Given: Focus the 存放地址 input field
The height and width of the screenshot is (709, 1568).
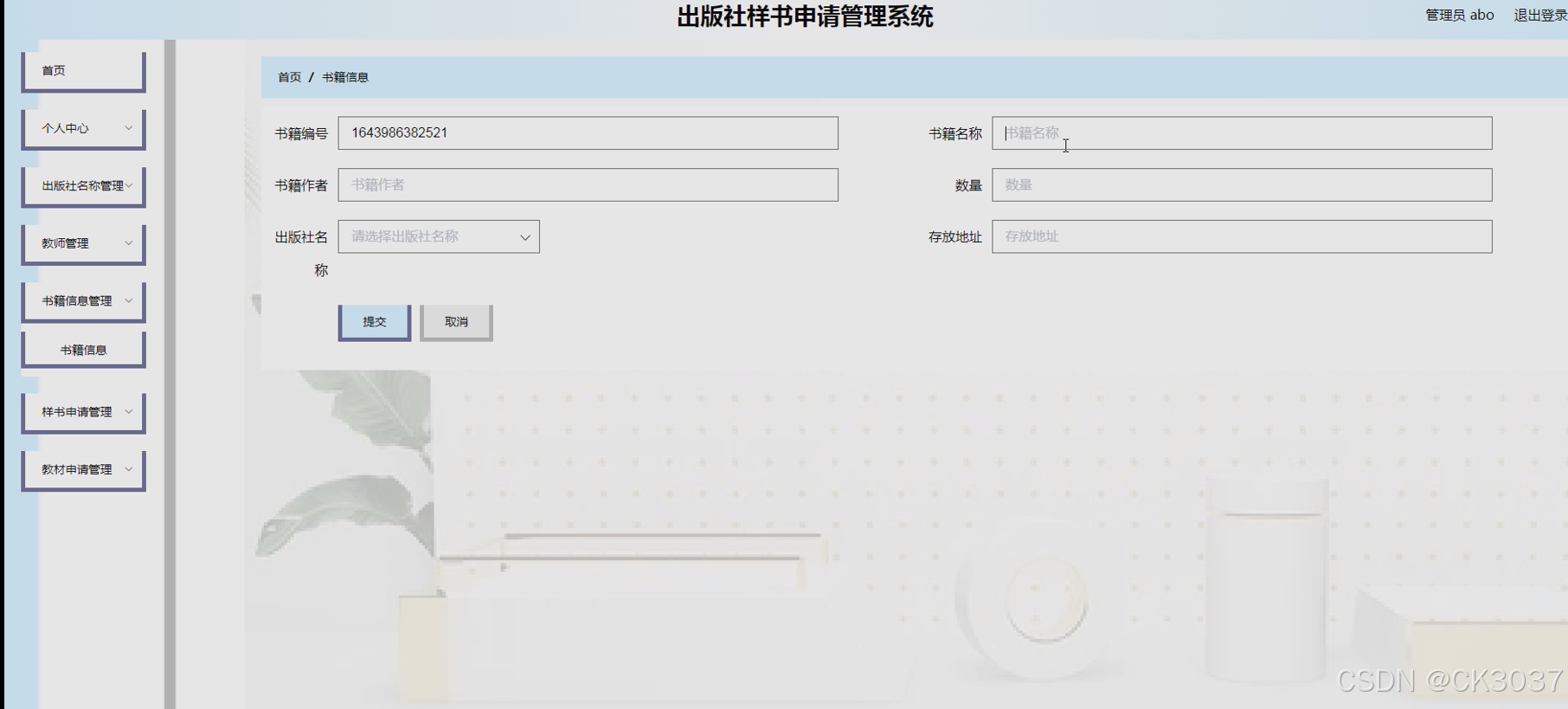Looking at the screenshot, I should [1242, 236].
